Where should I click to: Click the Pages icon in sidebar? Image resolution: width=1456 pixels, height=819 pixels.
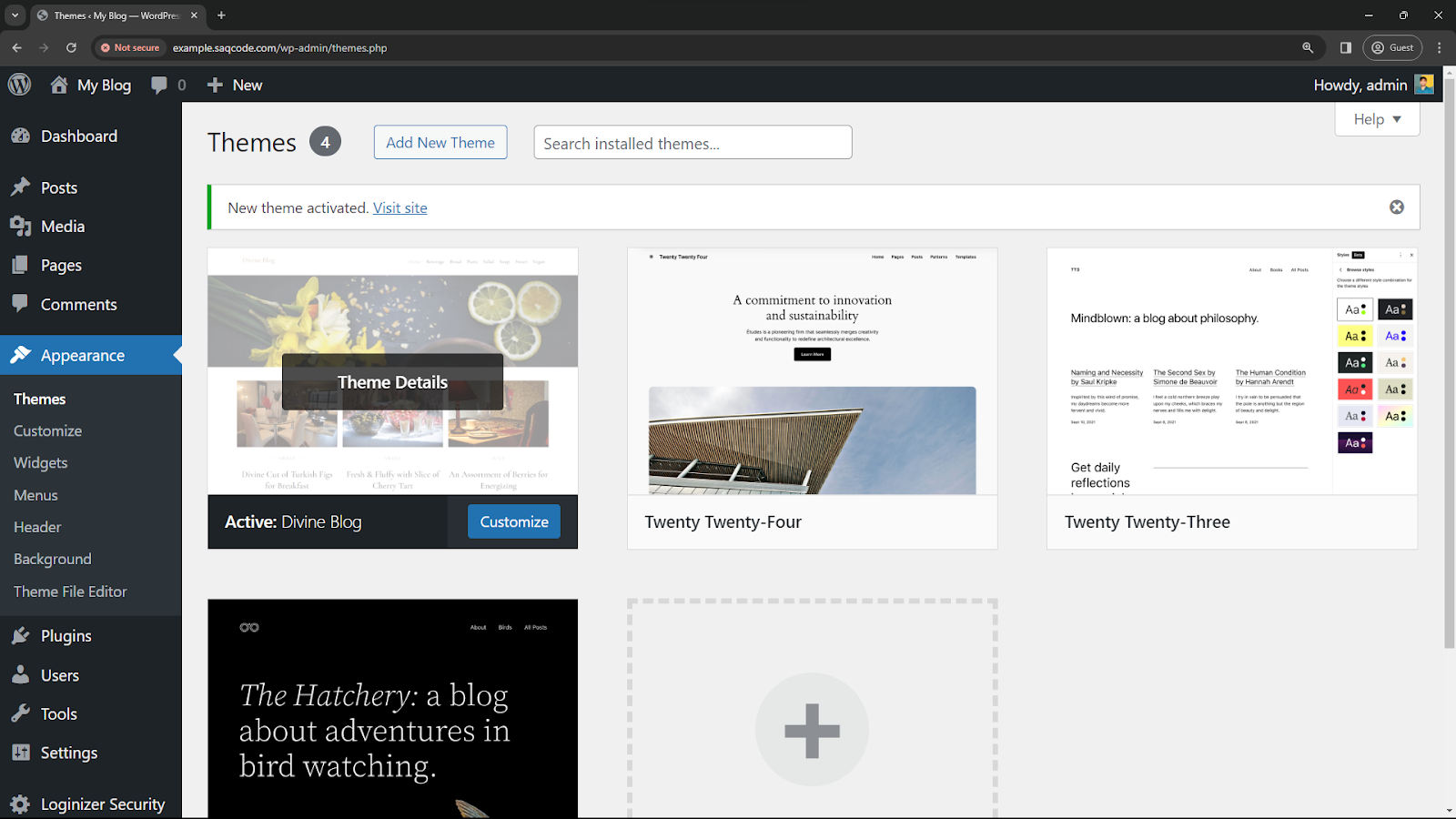(21, 265)
